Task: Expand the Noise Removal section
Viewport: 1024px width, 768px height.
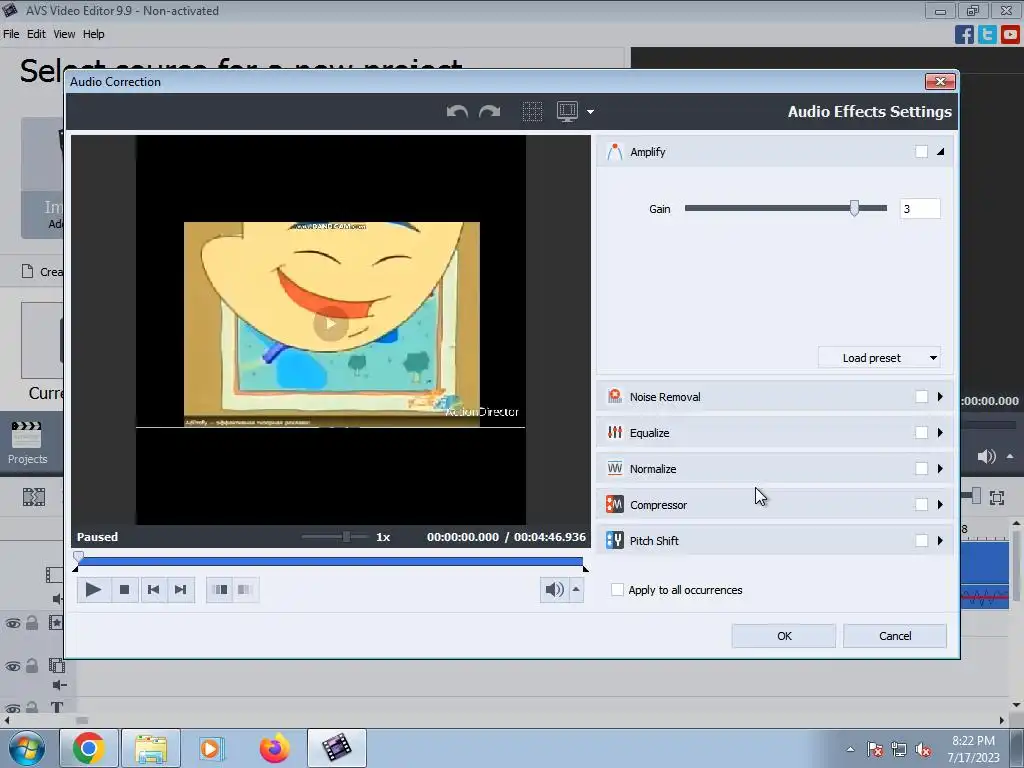Action: tap(940, 396)
